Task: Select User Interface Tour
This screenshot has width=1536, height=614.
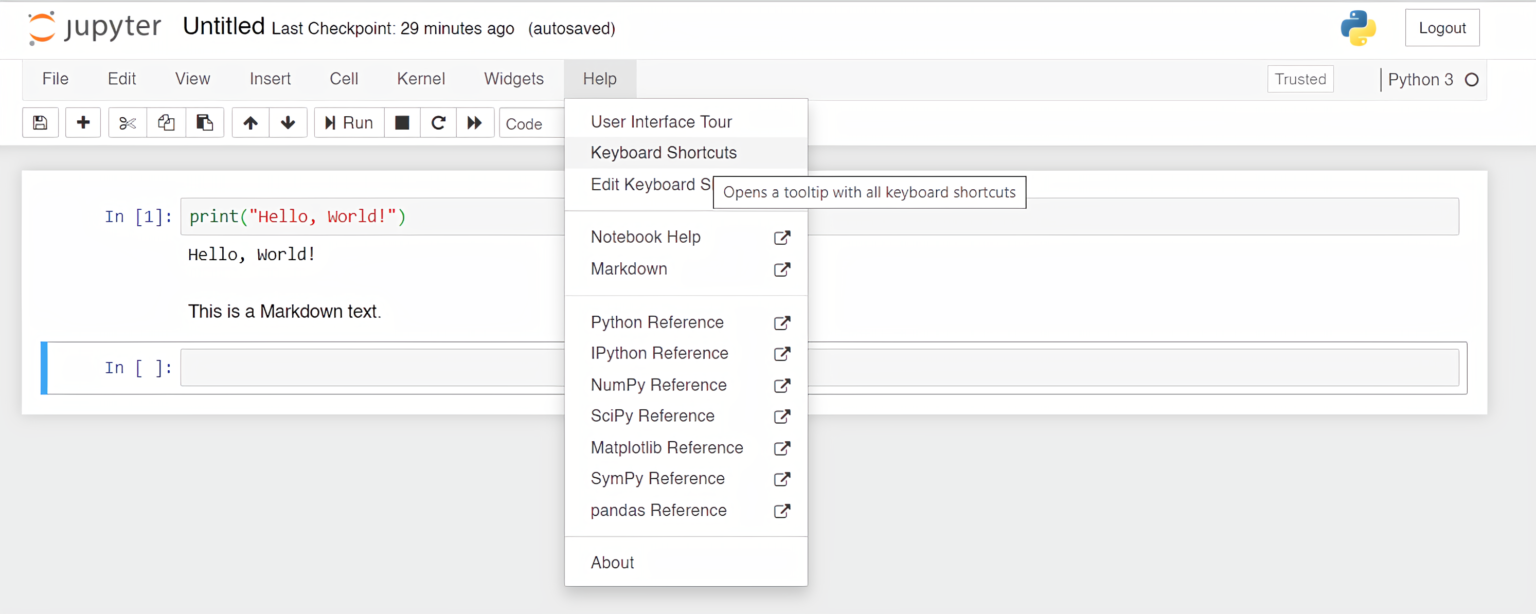Action: coord(686,122)
